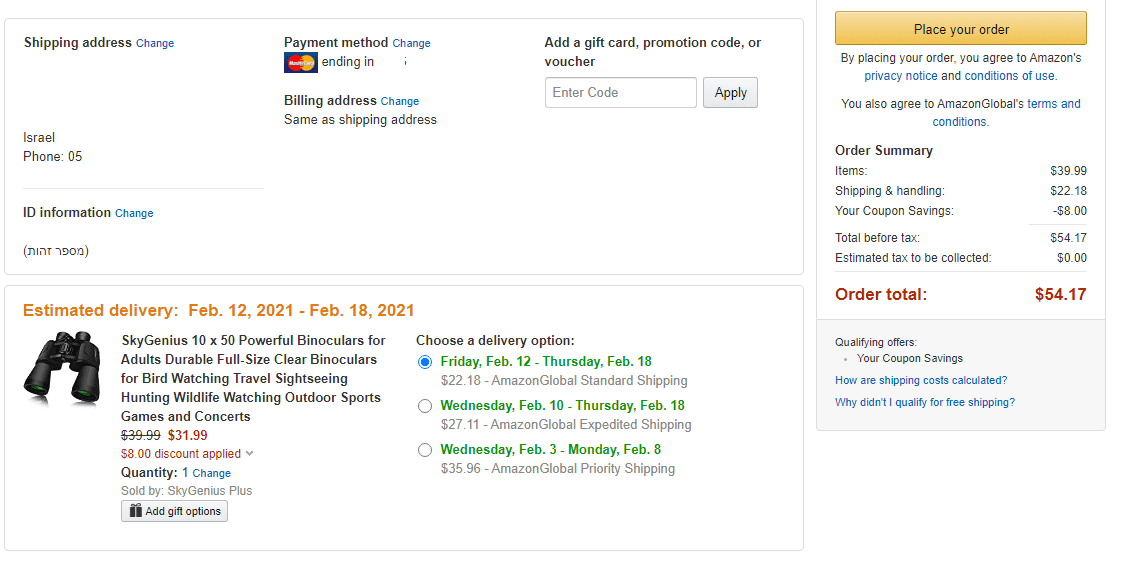Open How are shipping costs calculated link
This screenshot has width=1121, height=565.
pos(921,381)
